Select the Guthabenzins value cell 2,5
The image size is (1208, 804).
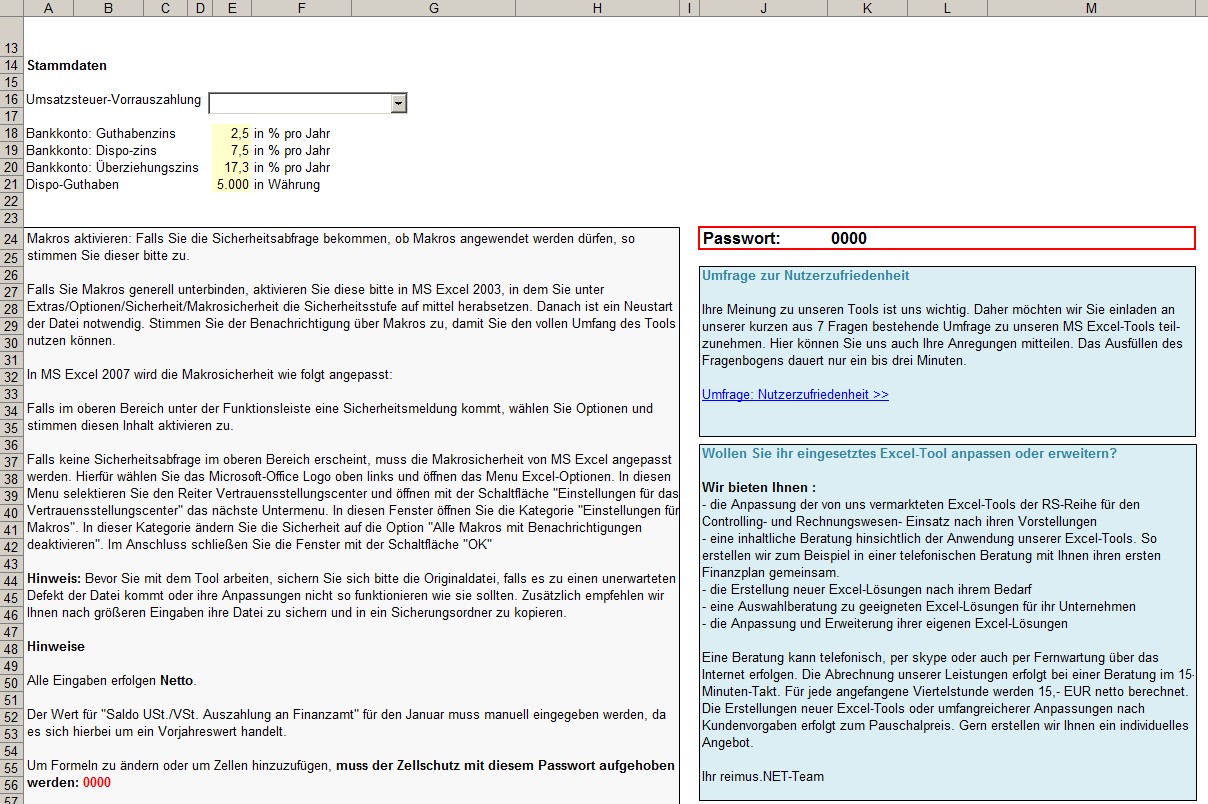(231, 134)
